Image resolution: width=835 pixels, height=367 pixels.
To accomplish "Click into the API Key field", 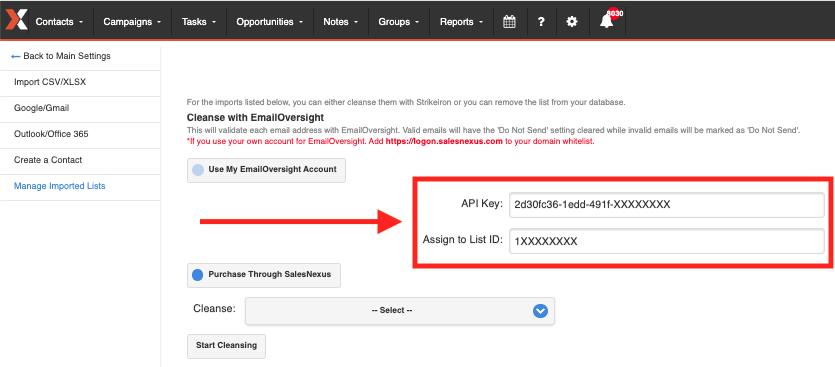I will tap(666, 205).
